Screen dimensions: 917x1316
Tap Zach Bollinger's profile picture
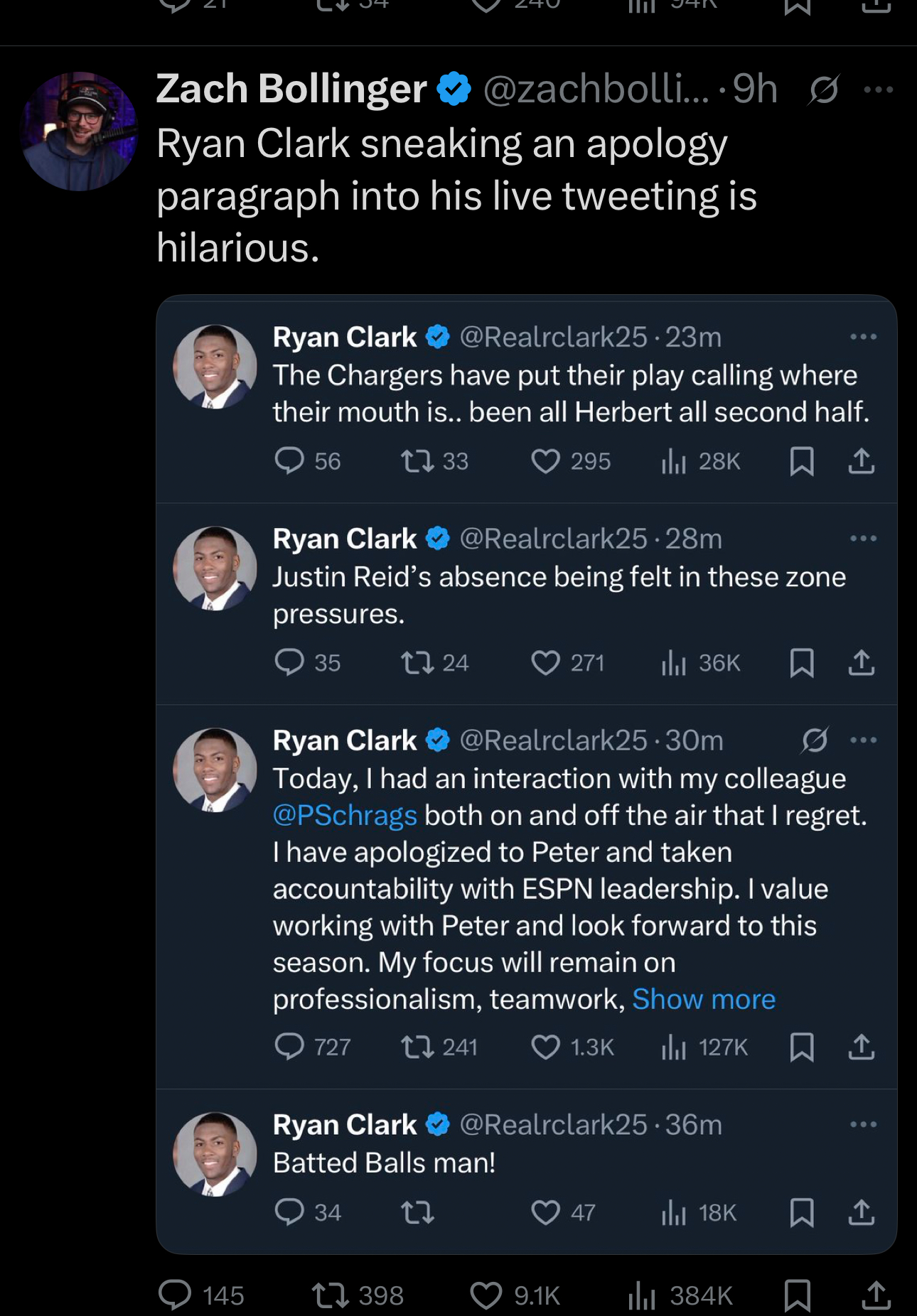[x=78, y=131]
